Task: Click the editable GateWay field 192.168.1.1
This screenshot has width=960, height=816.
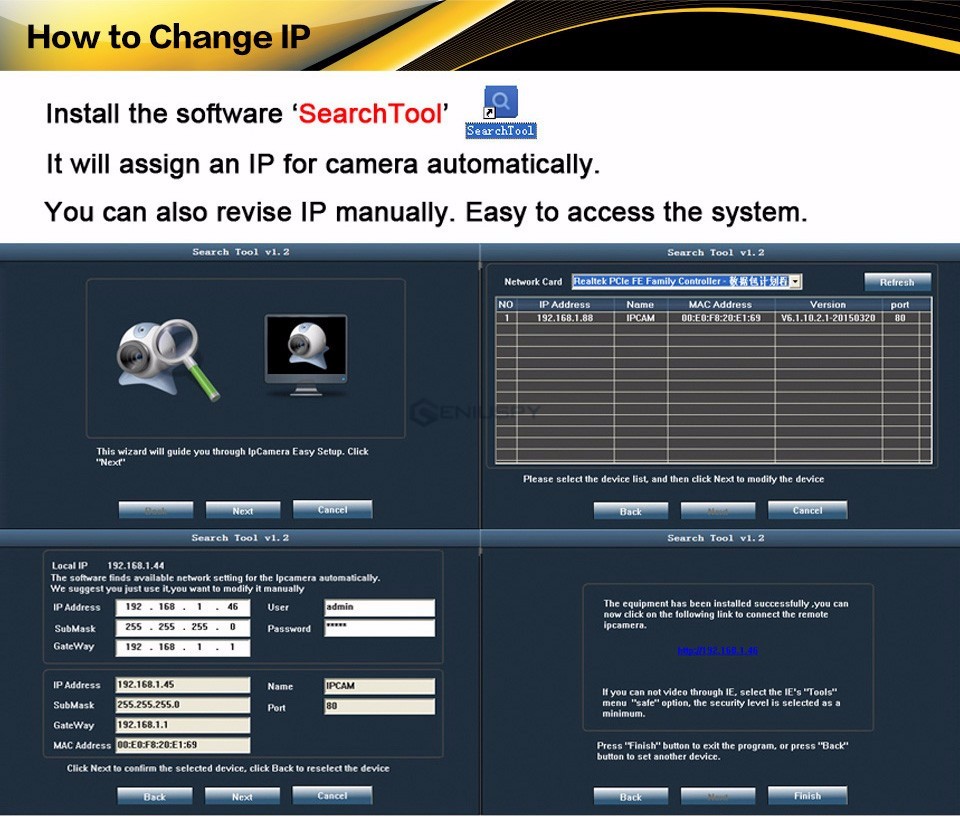Action: pos(182,648)
